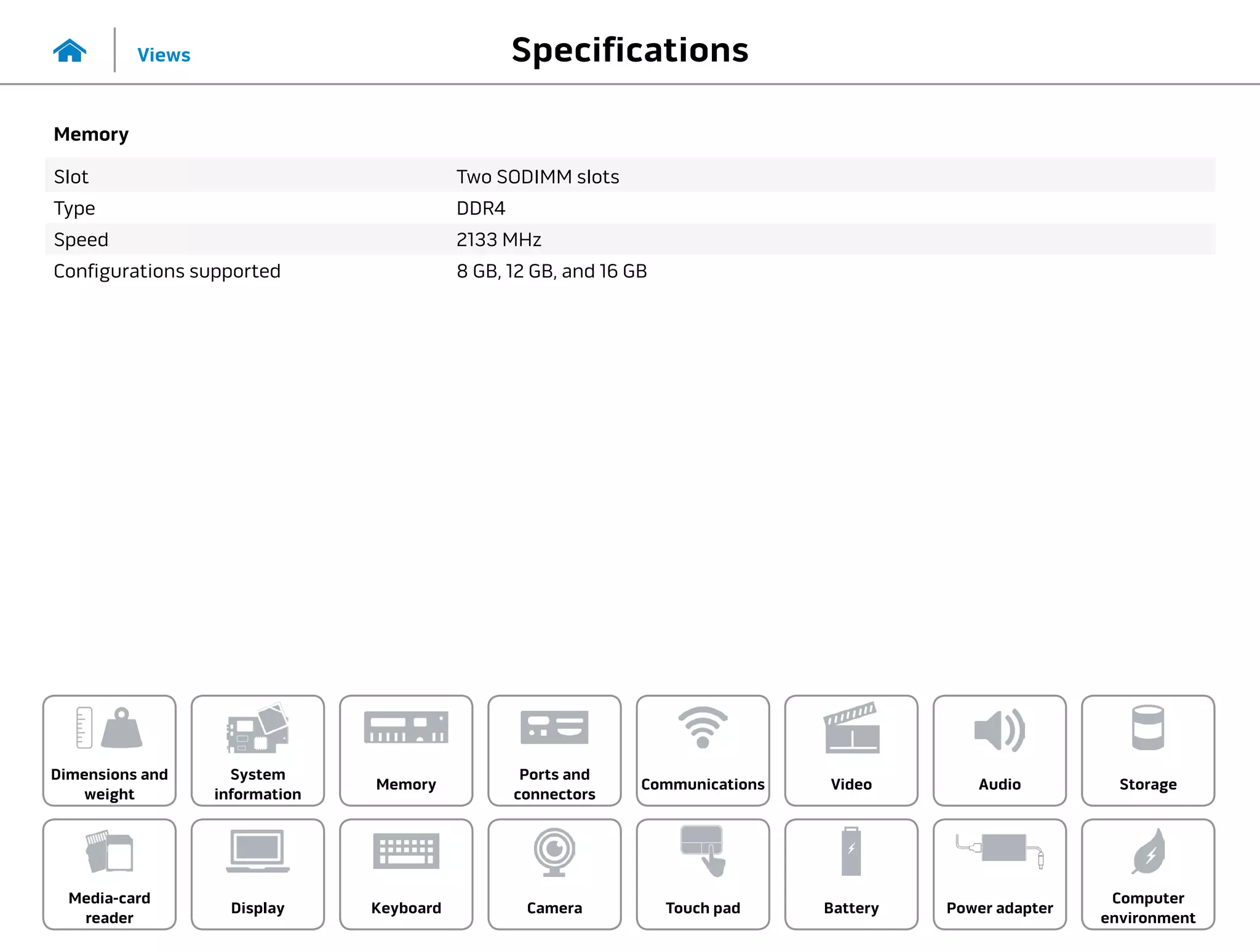Select the Audio speaker tile
The height and width of the screenshot is (952, 1260).
[999, 750]
